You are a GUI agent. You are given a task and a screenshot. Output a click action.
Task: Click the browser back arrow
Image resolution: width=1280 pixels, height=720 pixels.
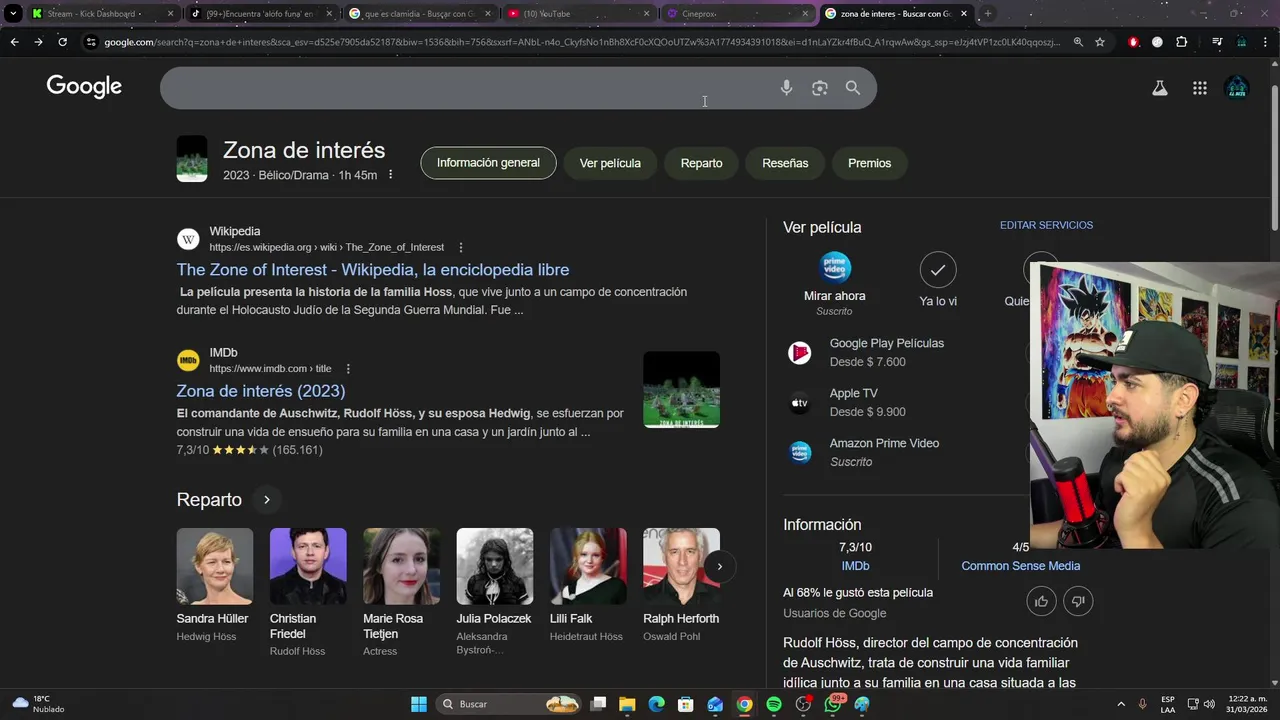point(14,42)
